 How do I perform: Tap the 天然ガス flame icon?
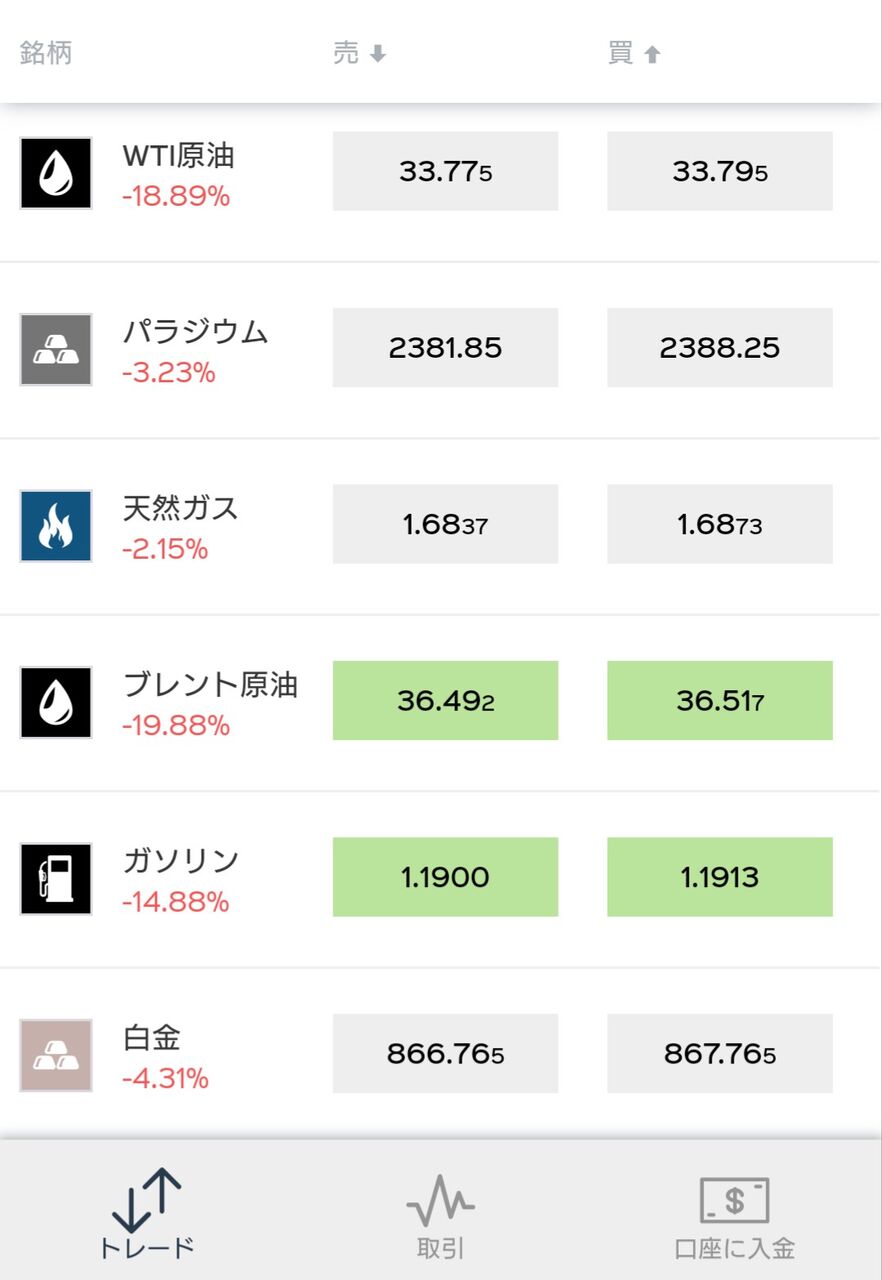[56, 526]
